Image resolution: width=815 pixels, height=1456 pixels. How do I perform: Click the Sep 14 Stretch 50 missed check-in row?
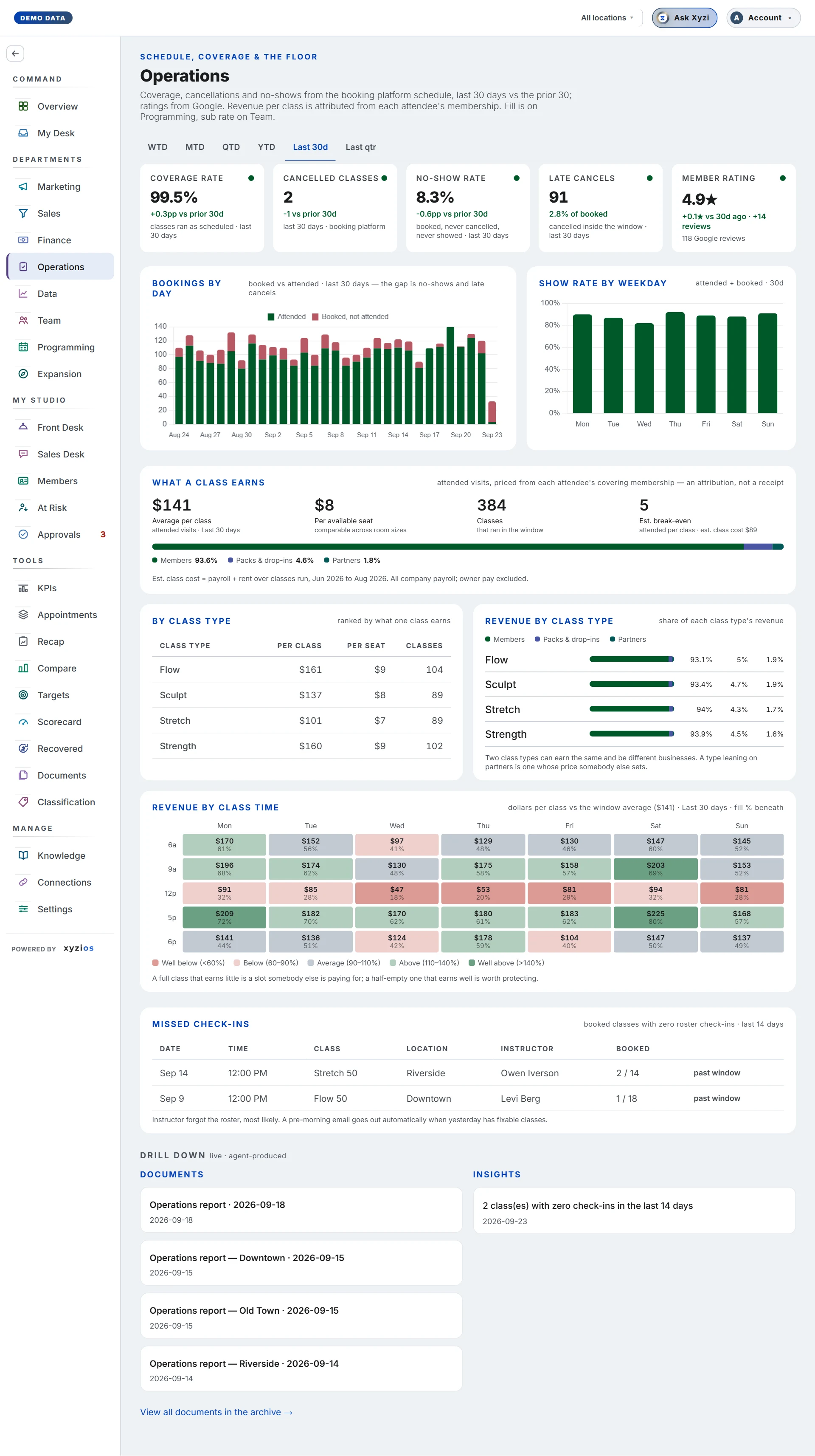point(468,1073)
